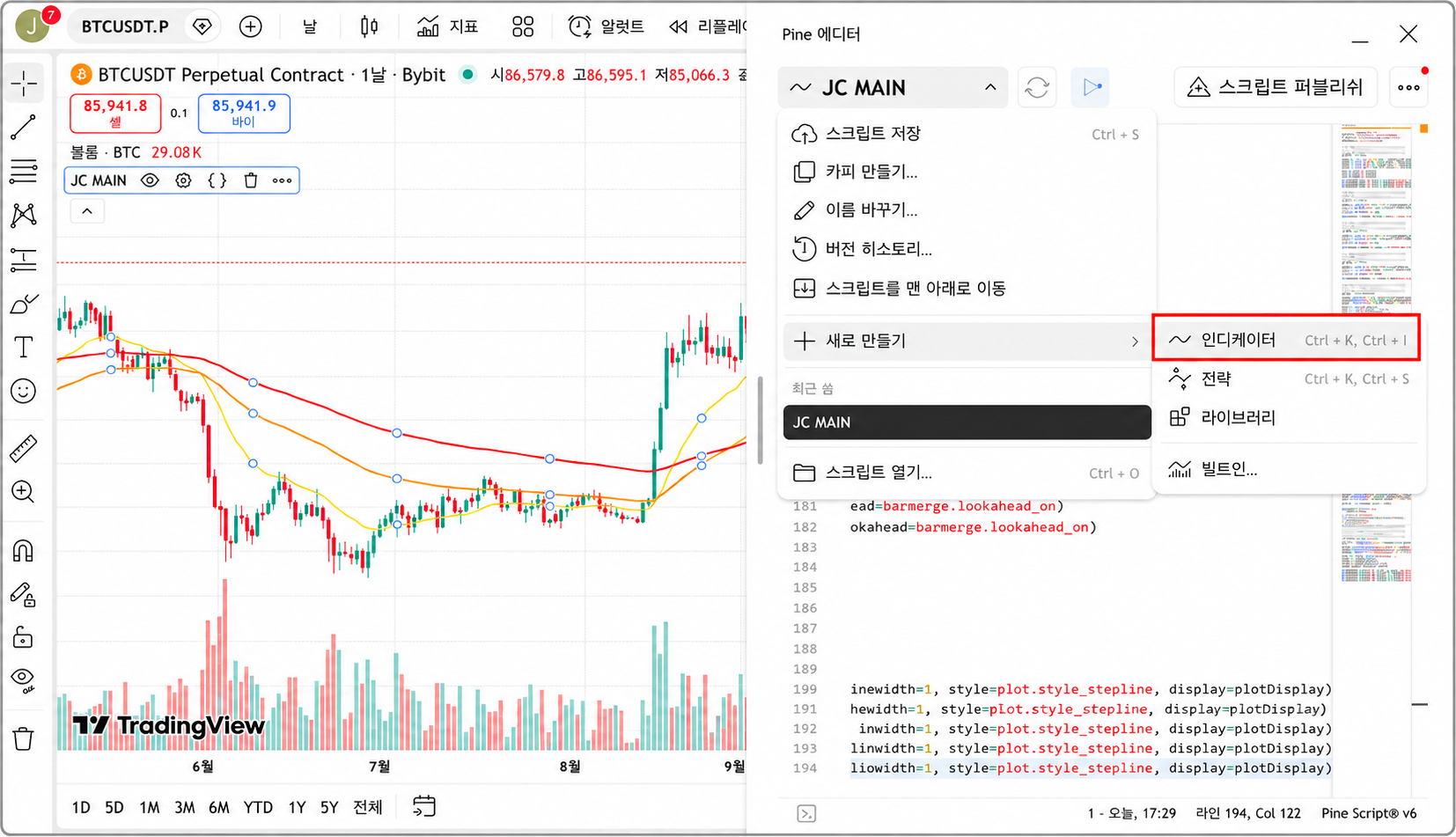Screen dimensions: 1456x837
Task: Select the zoom in tool
Action: point(24,492)
